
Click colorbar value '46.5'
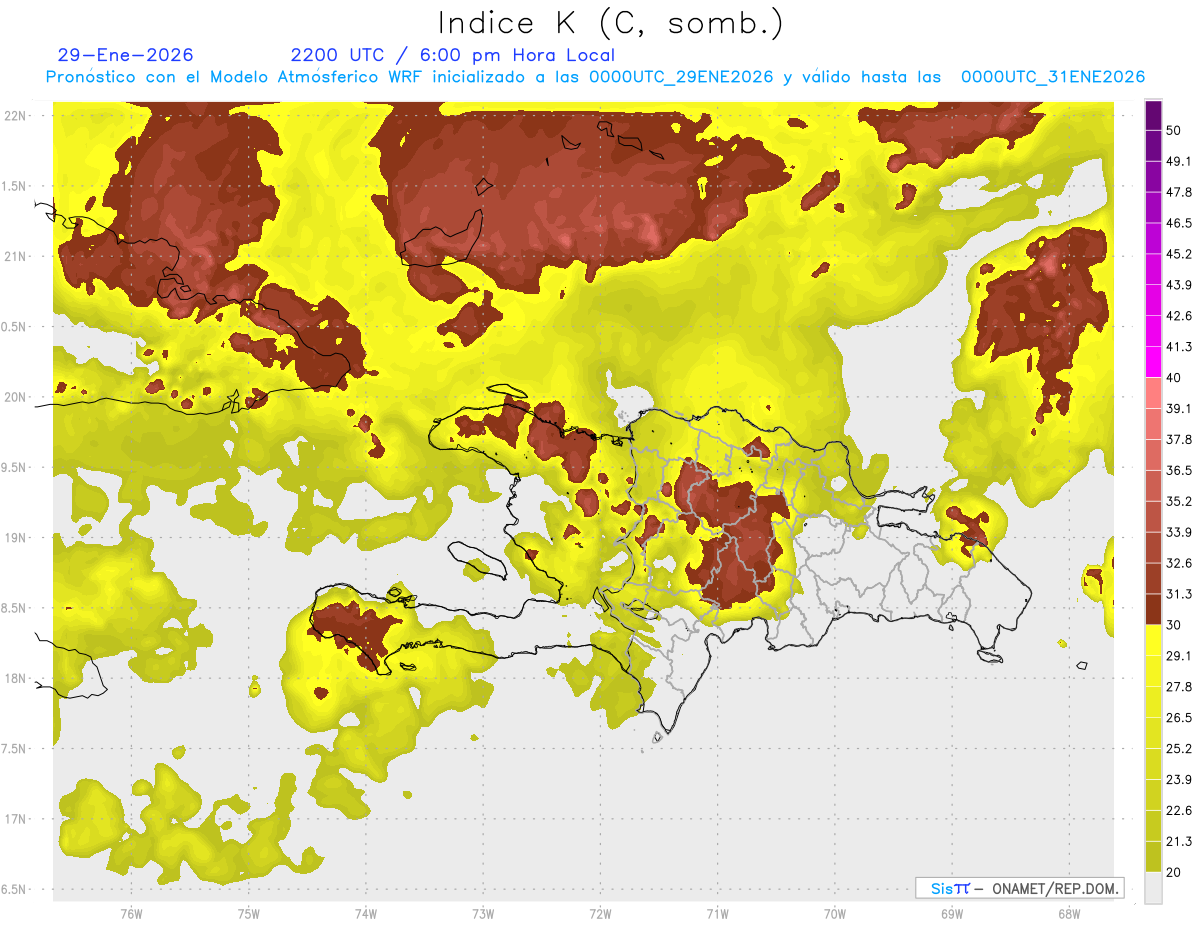(x=1179, y=223)
